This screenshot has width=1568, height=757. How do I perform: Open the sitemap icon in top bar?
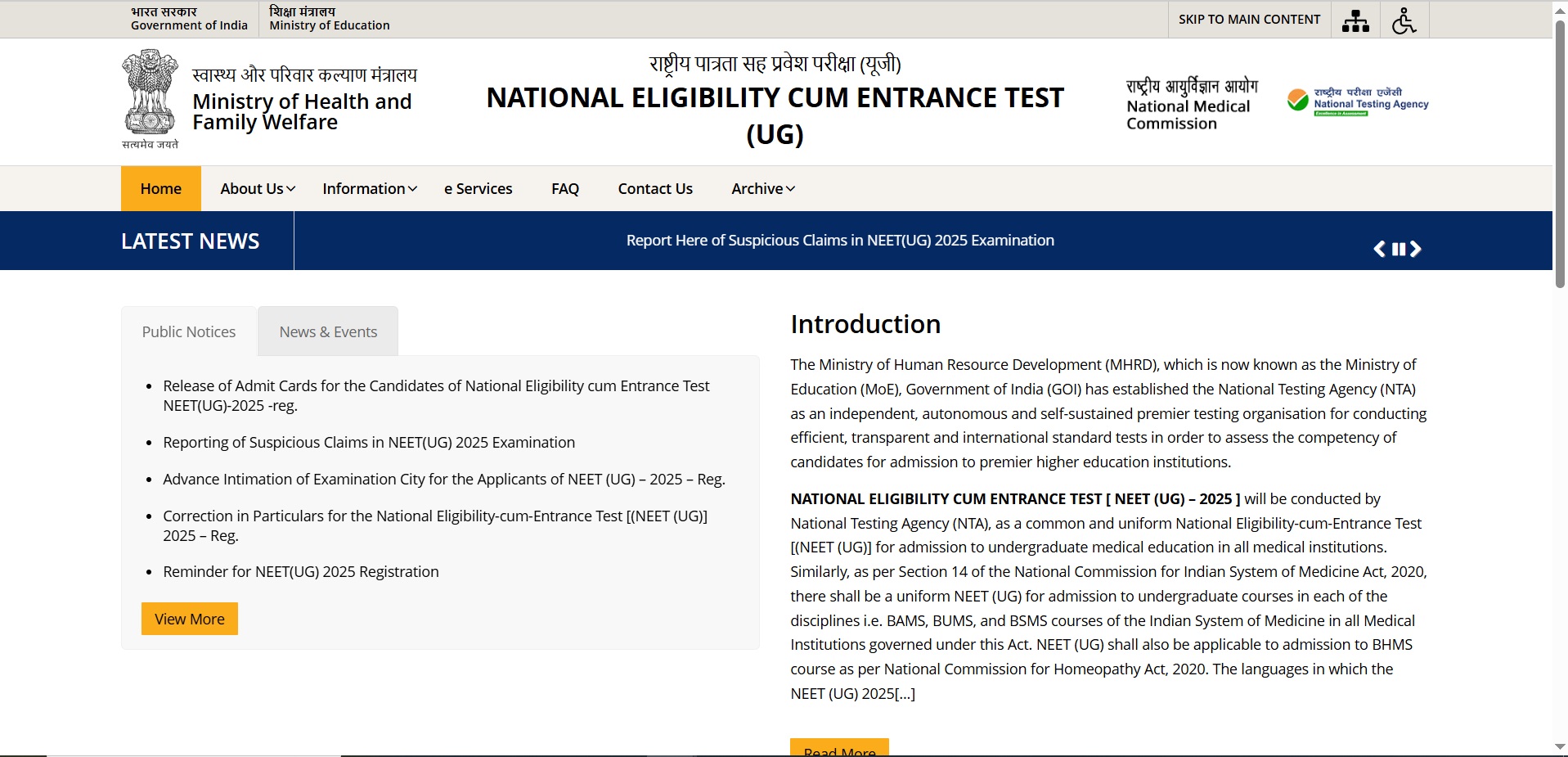1355,20
